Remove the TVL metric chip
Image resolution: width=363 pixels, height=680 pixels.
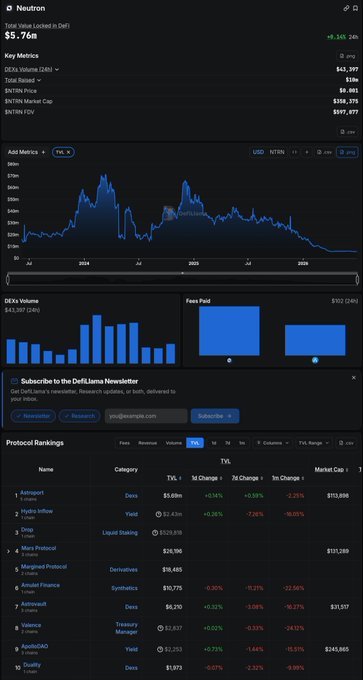click(x=68, y=152)
